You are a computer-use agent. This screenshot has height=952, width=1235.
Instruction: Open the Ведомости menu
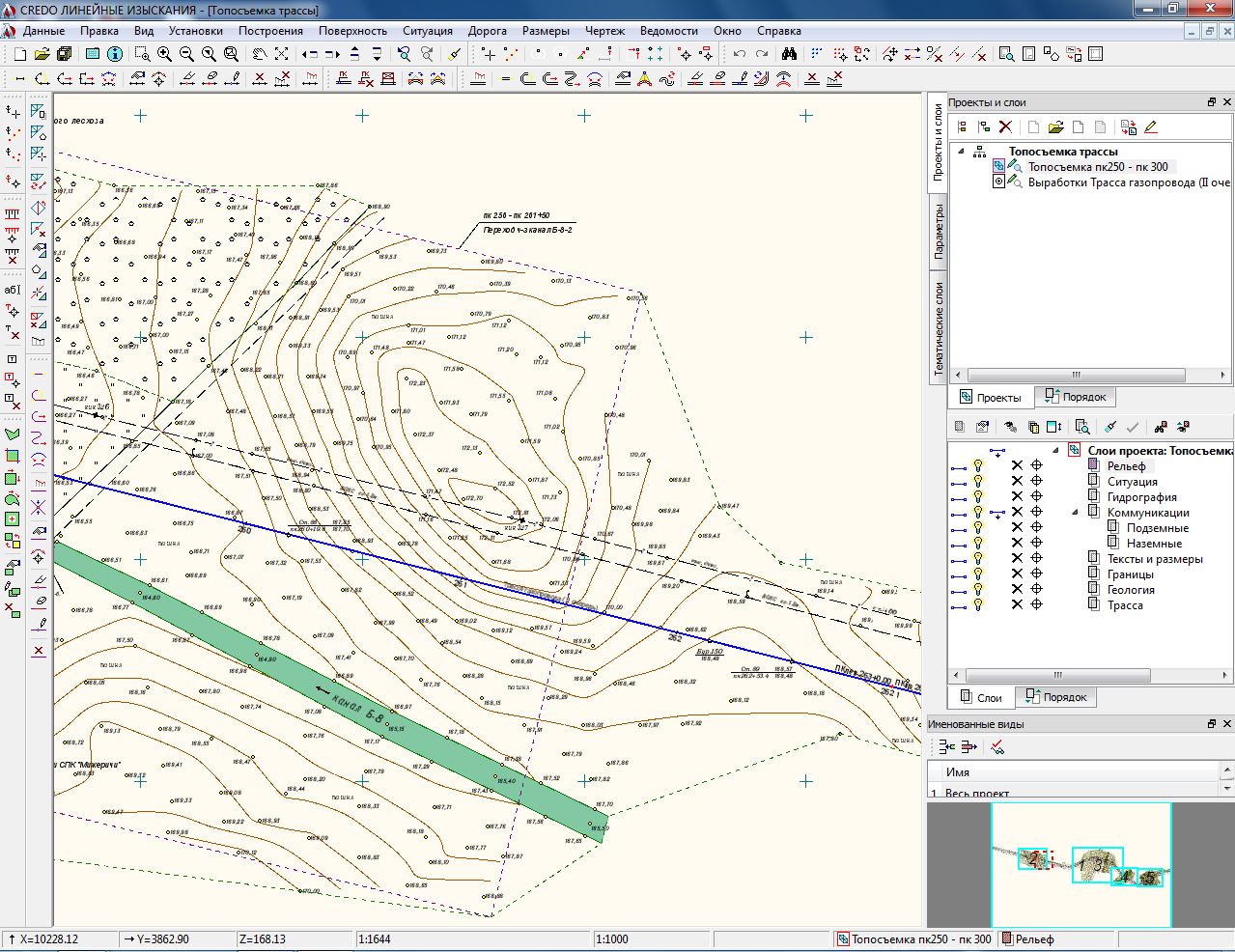point(668,31)
